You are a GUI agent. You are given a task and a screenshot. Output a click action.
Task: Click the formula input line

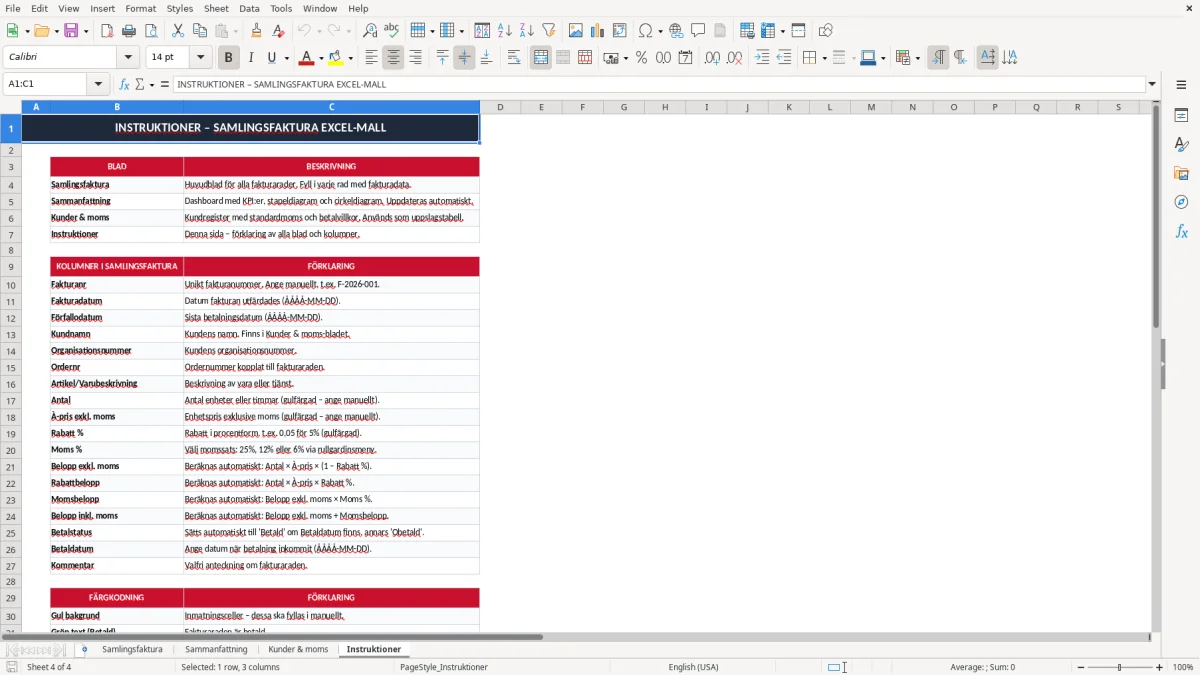click(x=659, y=84)
